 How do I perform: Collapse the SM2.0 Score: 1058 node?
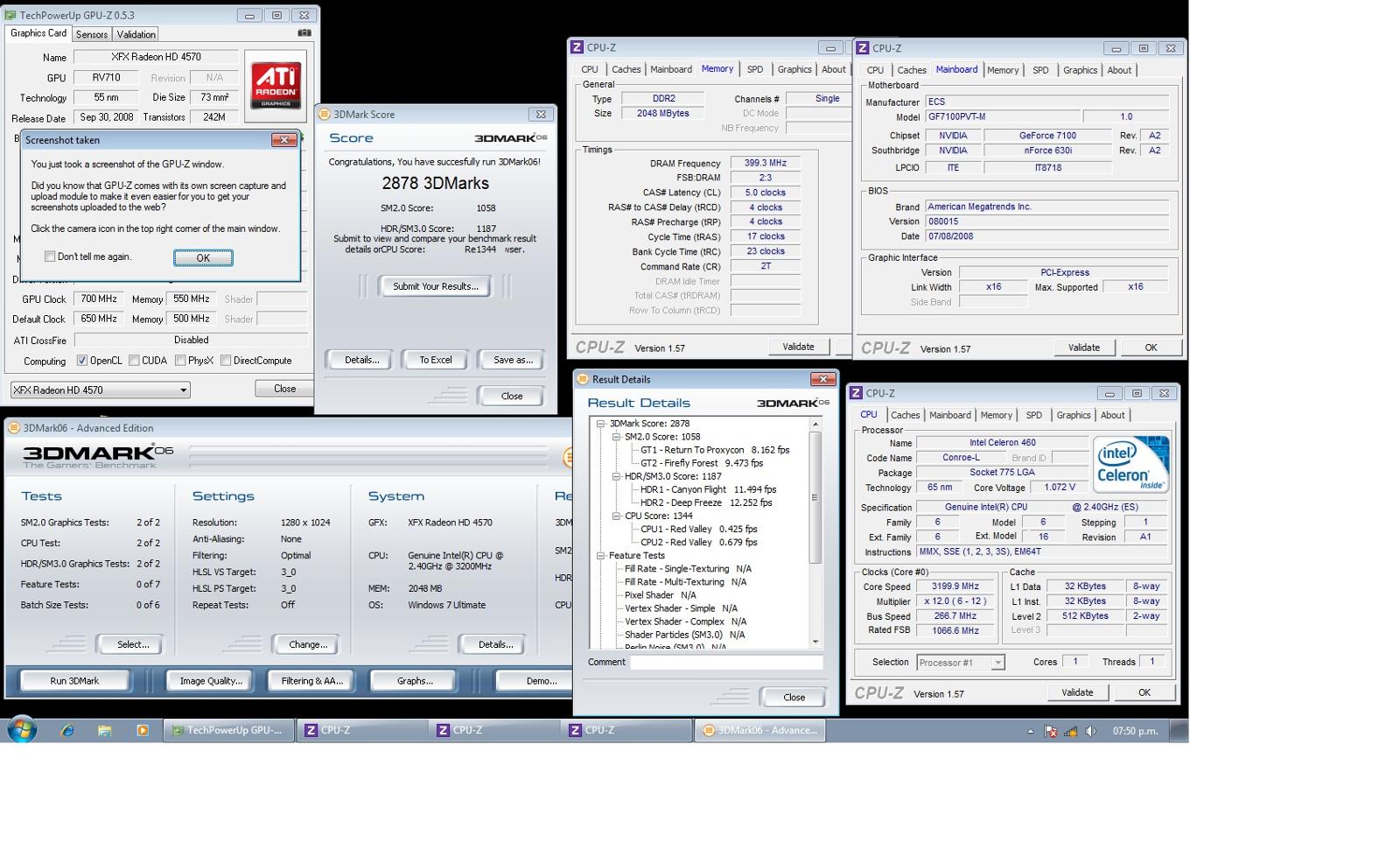coord(616,437)
